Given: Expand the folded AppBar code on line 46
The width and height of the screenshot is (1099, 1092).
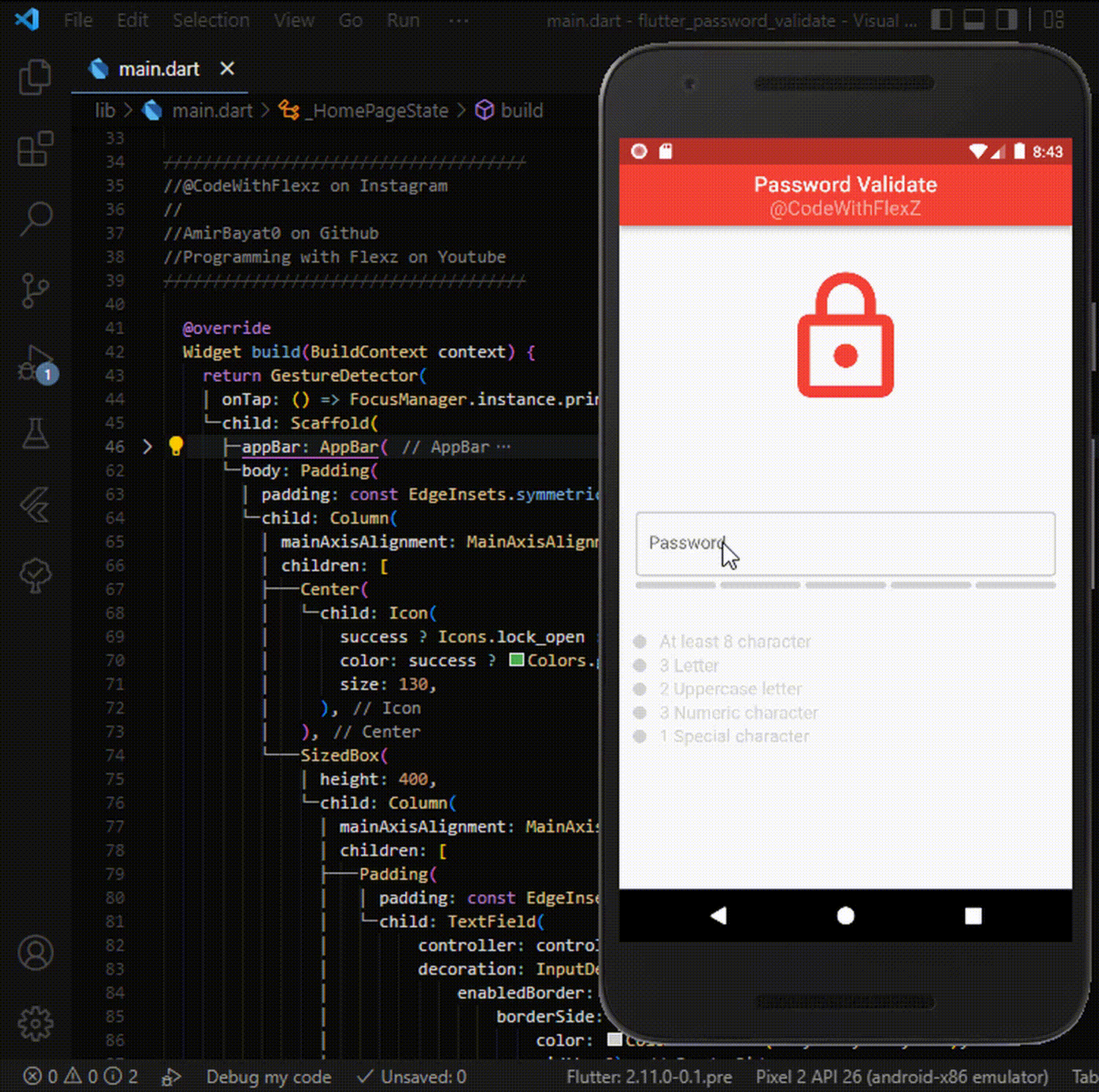Looking at the screenshot, I should coord(147,446).
